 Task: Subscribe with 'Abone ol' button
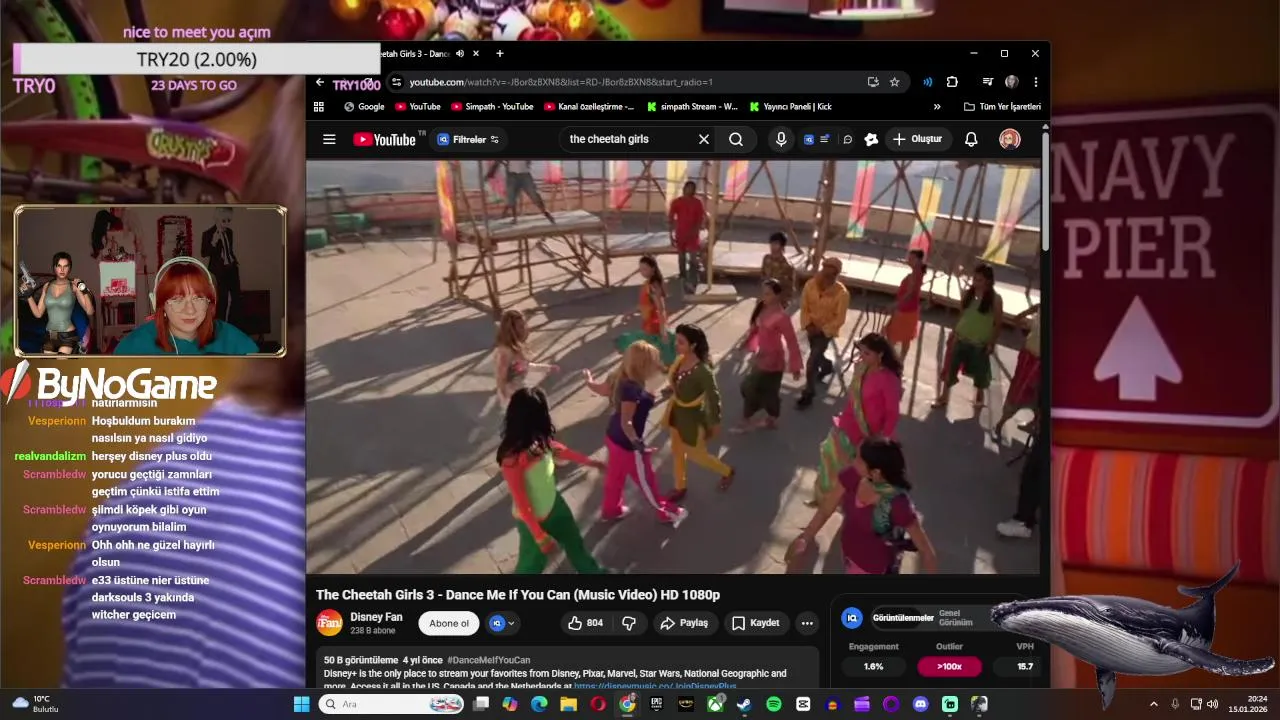click(449, 623)
